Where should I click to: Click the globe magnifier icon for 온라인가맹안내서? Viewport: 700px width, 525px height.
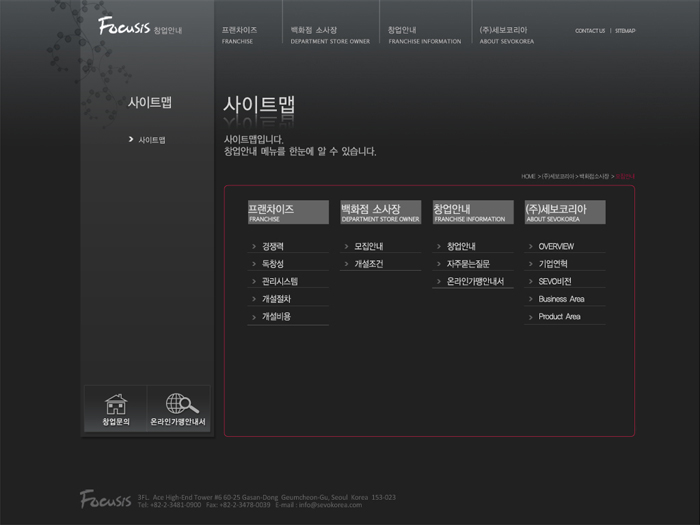click(181, 404)
